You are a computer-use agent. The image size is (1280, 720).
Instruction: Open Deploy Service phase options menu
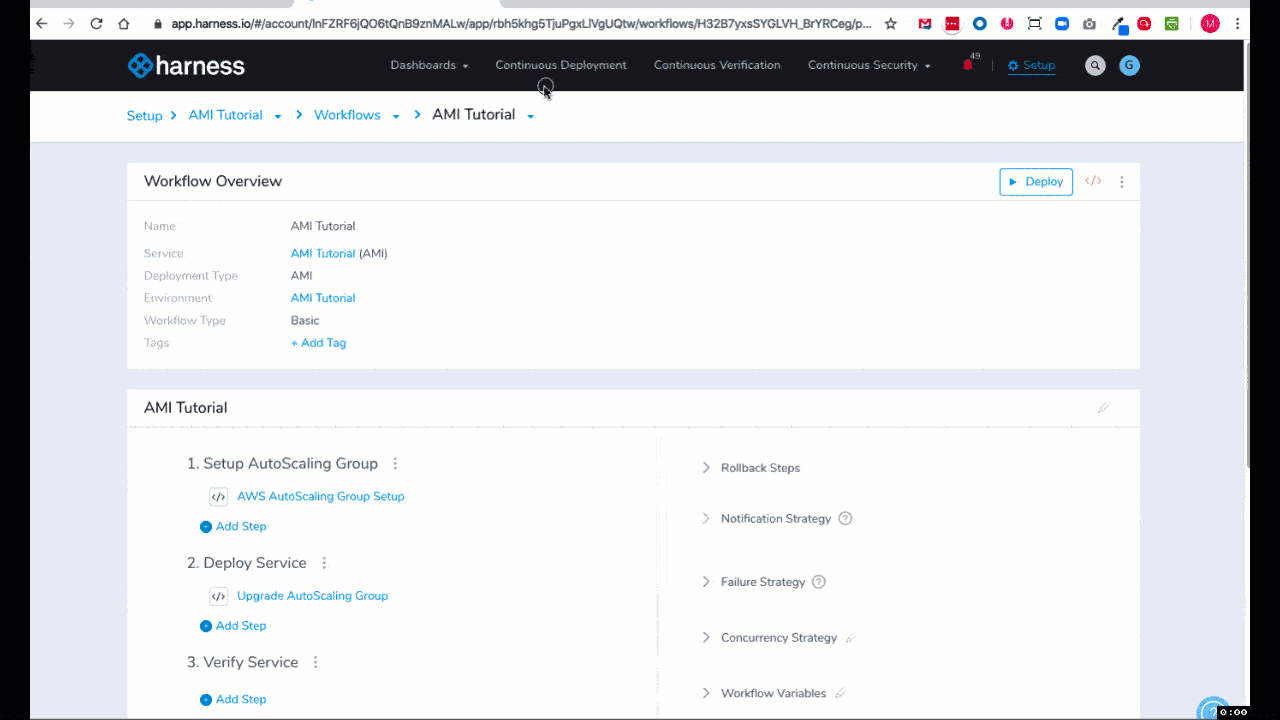tap(324, 563)
